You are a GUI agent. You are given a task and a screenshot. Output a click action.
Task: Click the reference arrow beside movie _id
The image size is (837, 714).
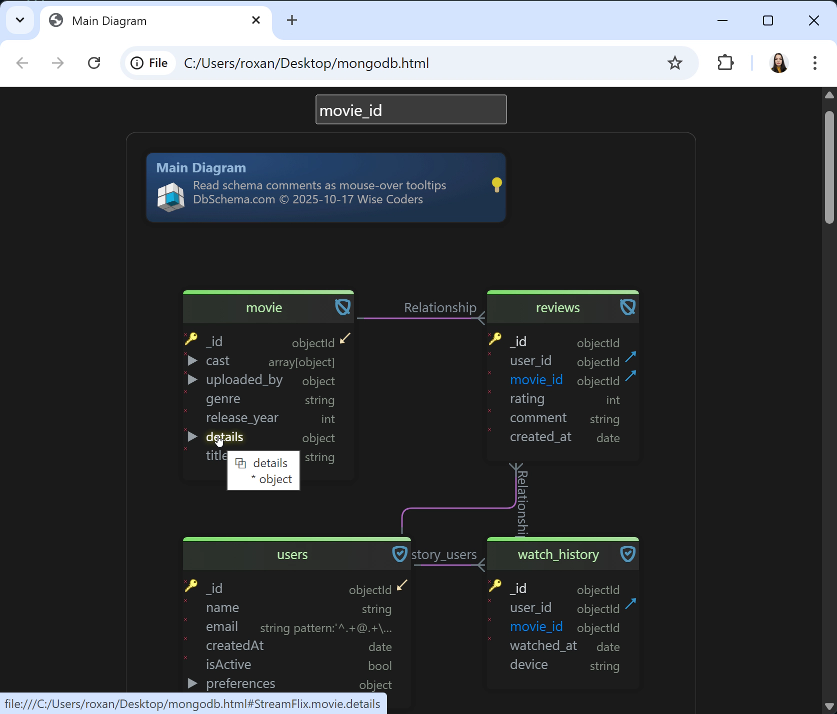pyautogui.click(x=345, y=338)
